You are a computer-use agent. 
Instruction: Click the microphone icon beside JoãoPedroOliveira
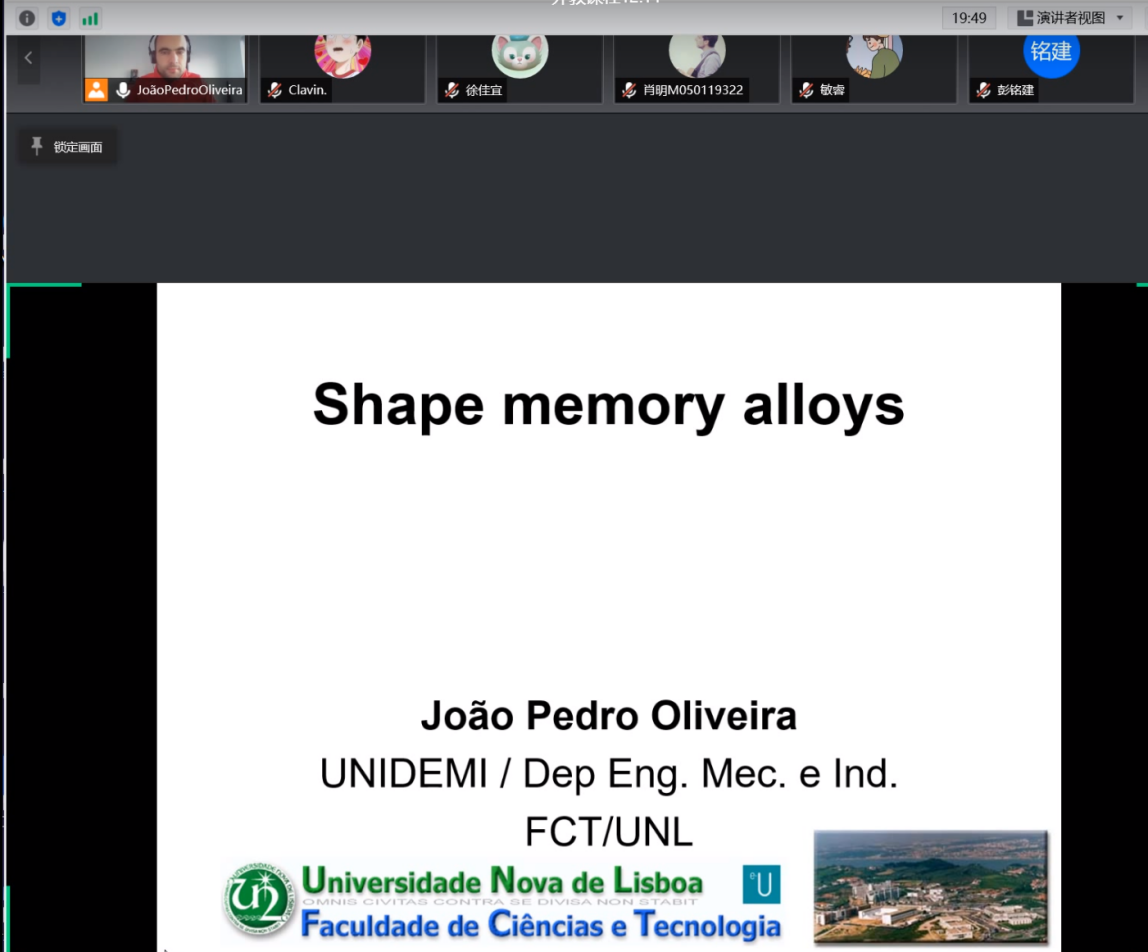123,90
